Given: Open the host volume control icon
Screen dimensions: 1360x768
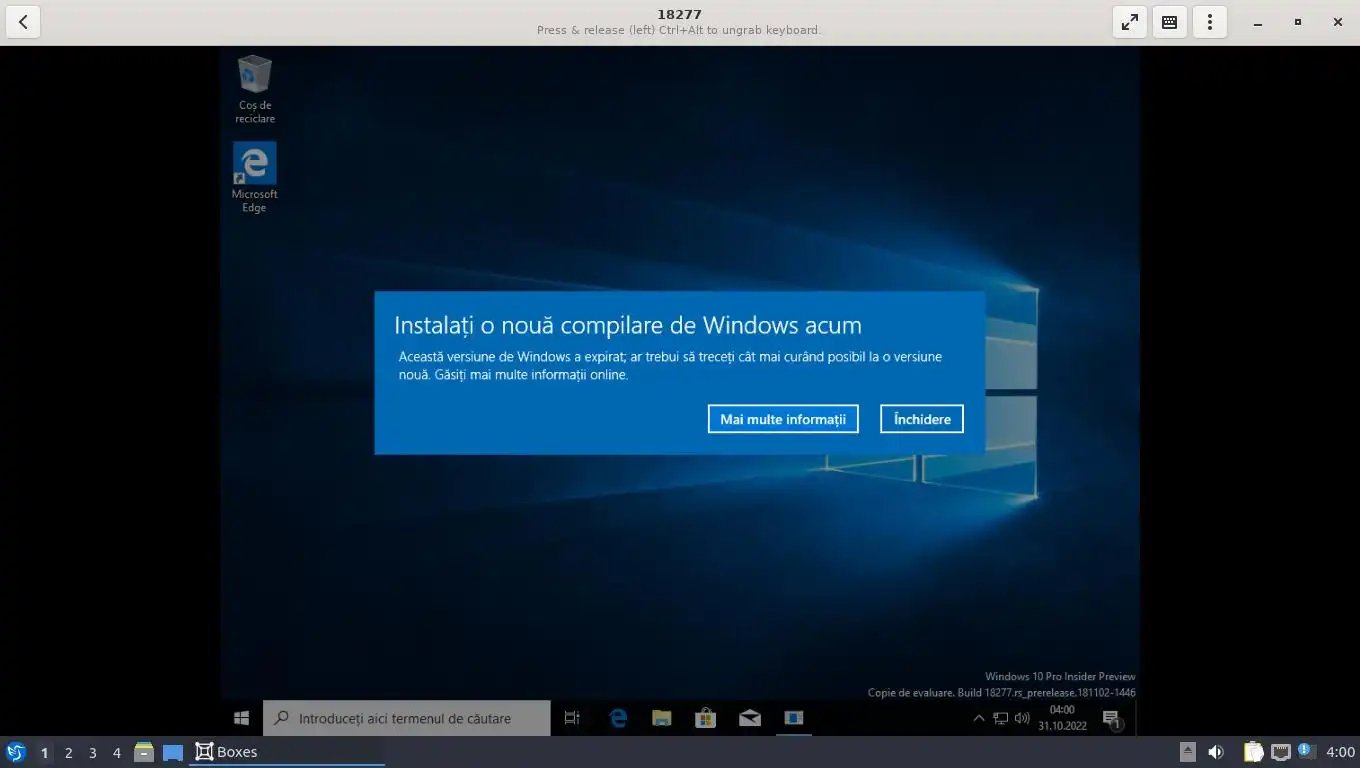Looking at the screenshot, I should click(x=1216, y=752).
